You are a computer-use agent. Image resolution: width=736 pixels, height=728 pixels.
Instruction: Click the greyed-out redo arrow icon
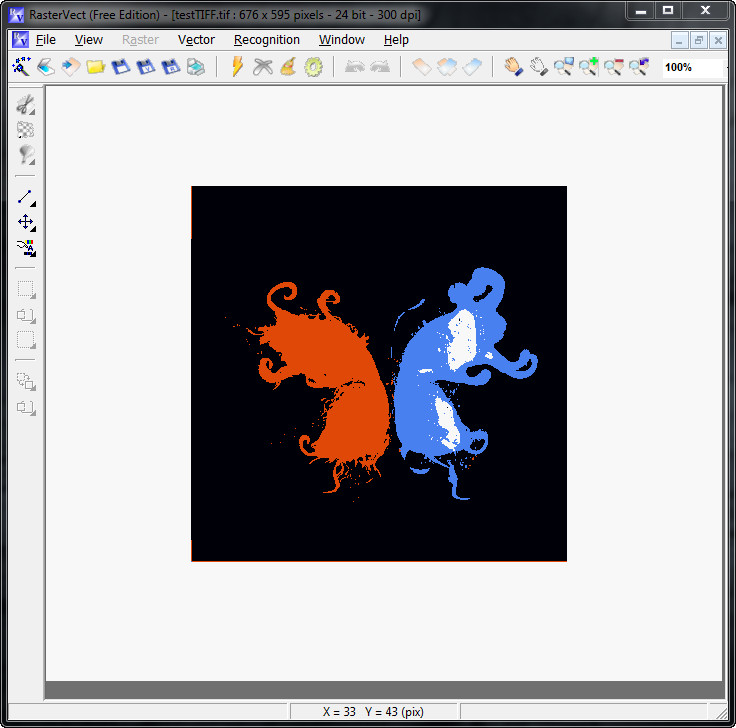[380, 67]
